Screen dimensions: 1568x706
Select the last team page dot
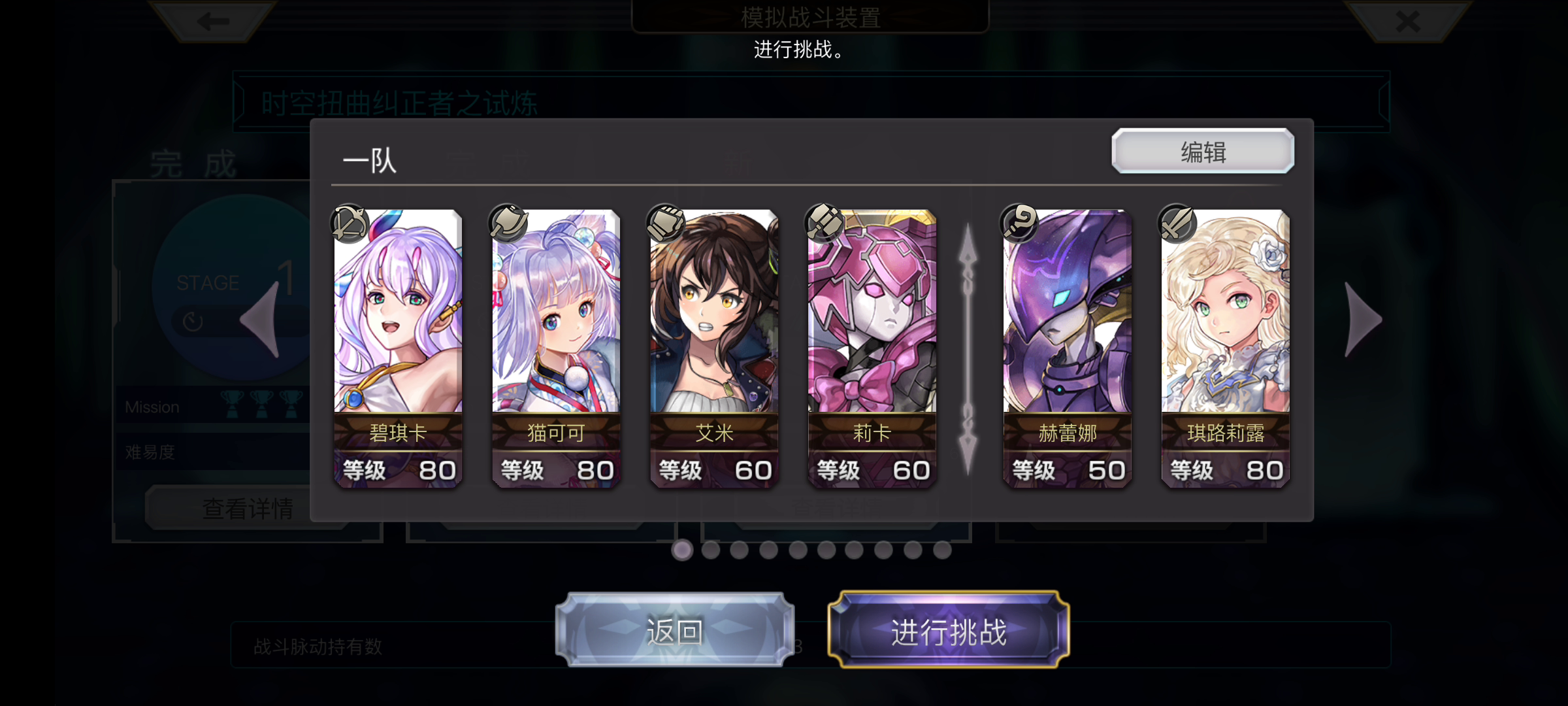coord(942,550)
